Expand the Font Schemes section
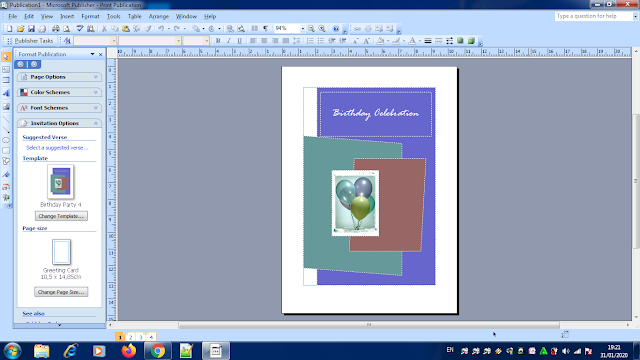This screenshot has height=360, width=640. coord(59,108)
